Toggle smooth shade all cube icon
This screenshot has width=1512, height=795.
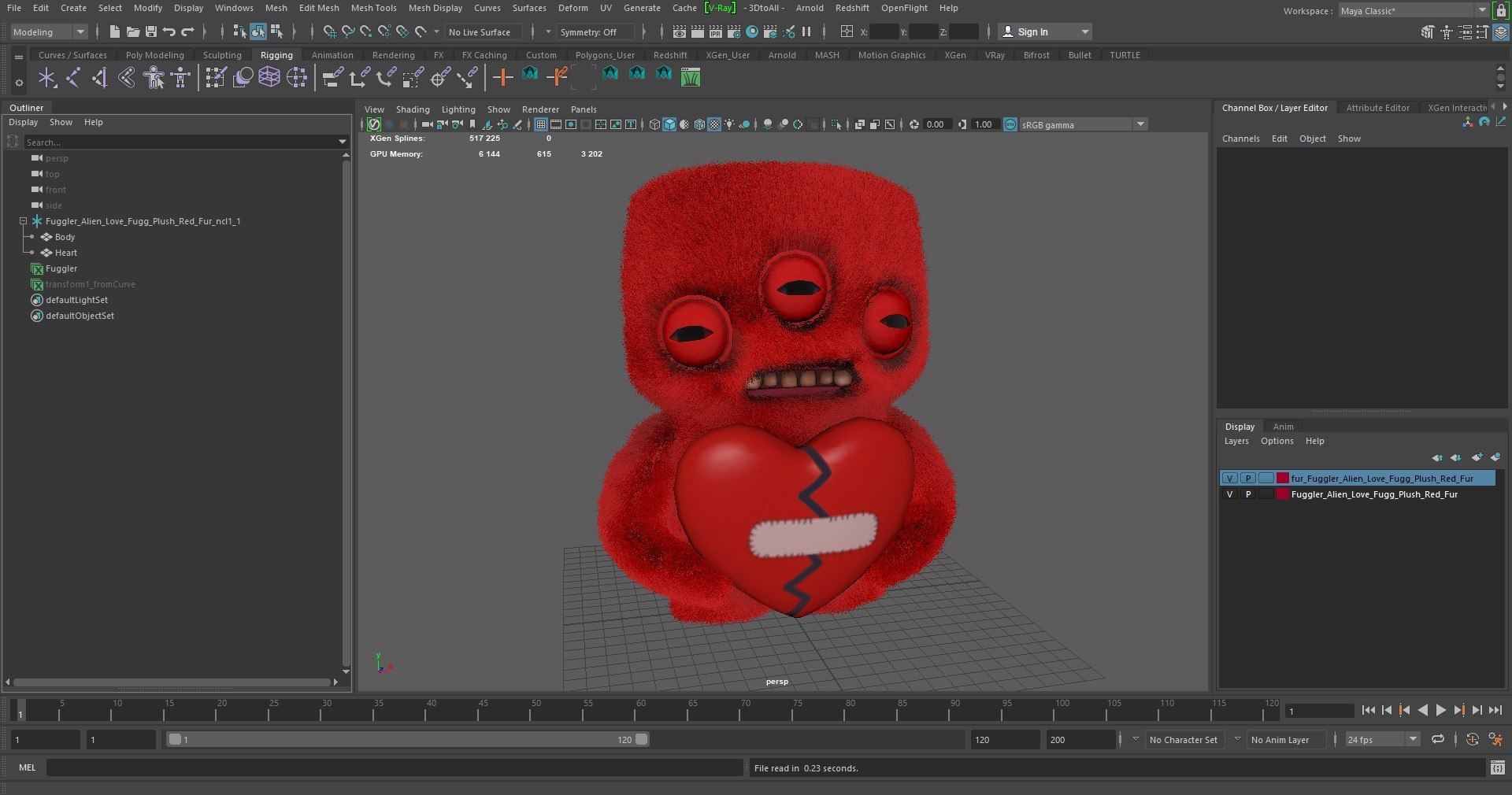click(x=669, y=124)
